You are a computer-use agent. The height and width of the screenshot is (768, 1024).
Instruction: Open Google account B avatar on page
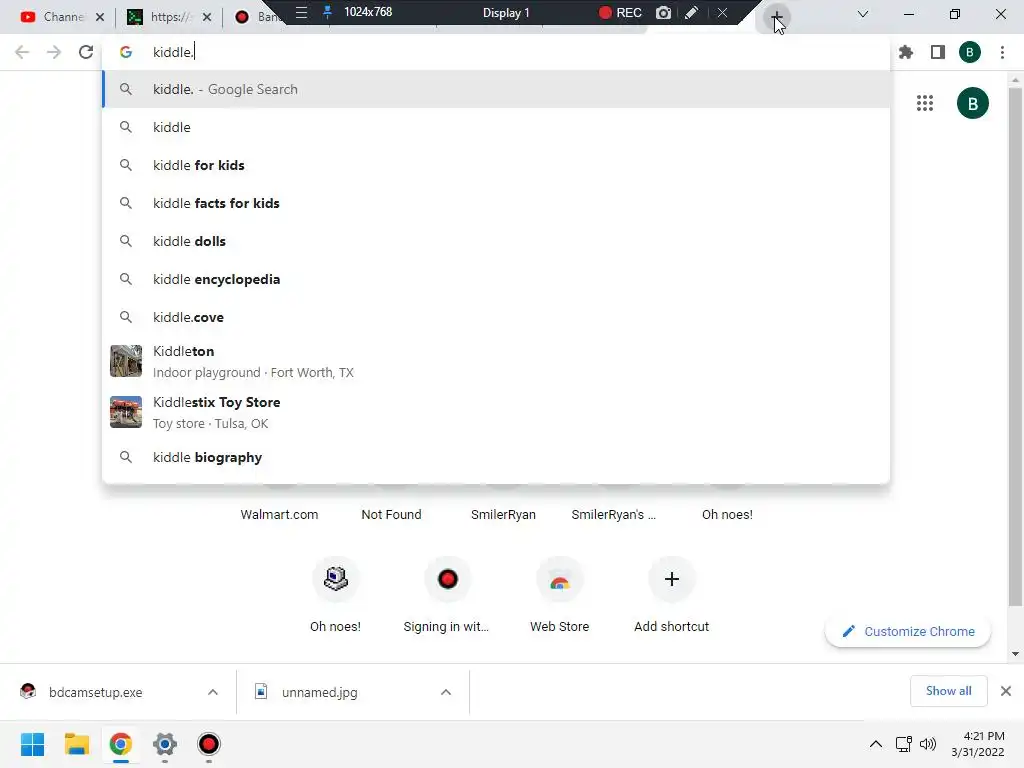(x=973, y=103)
